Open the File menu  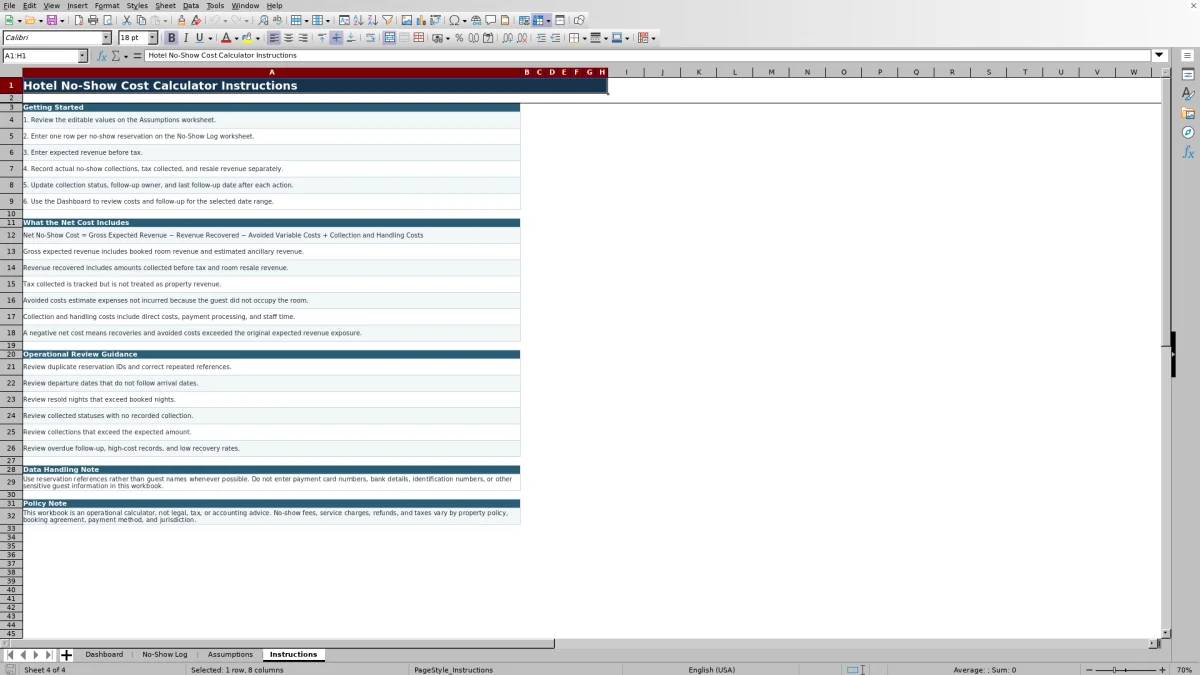pos(9,5)
